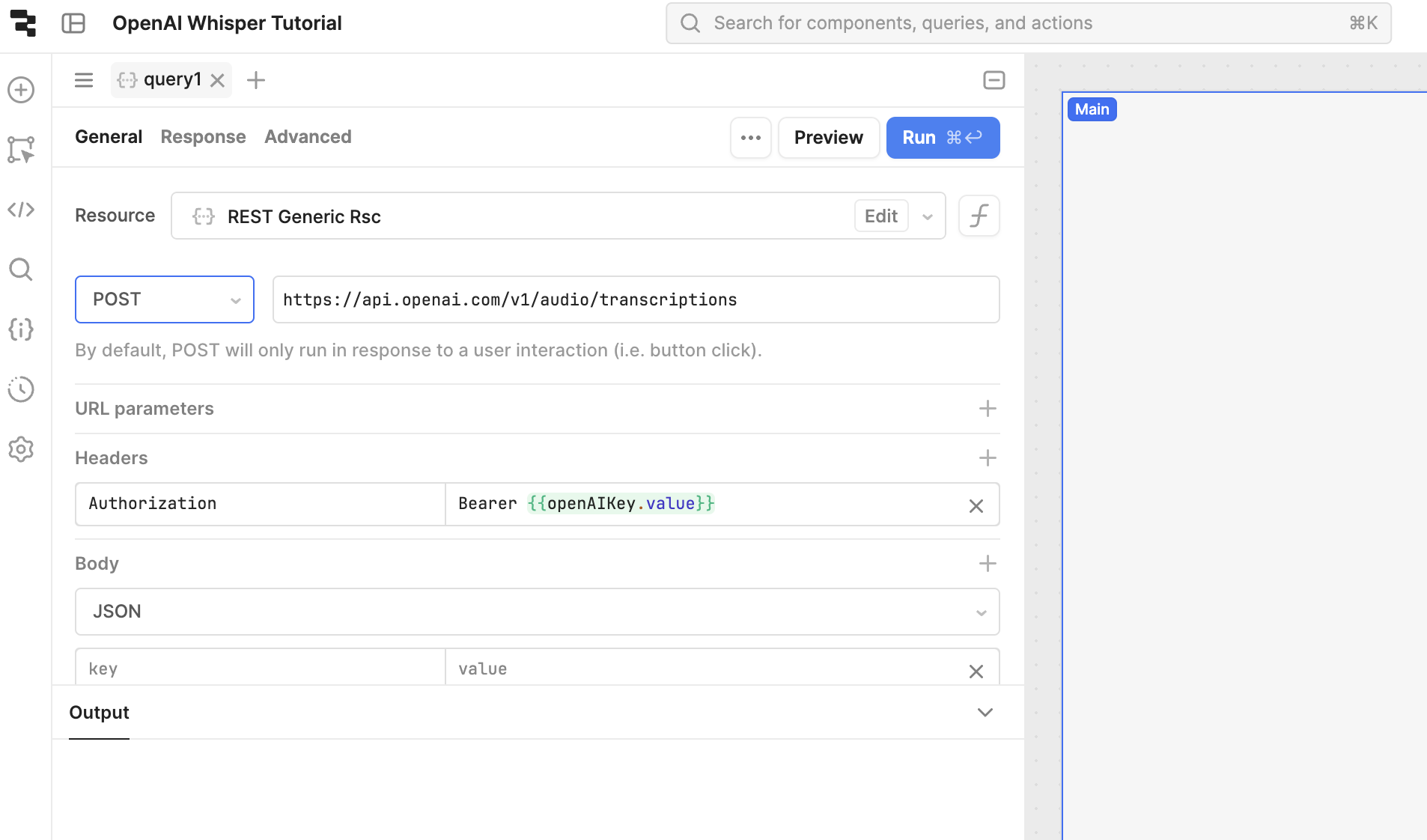Expand the JSON body type dropdown
Screen dimensions: 1427x840
(x=537, y=612)
